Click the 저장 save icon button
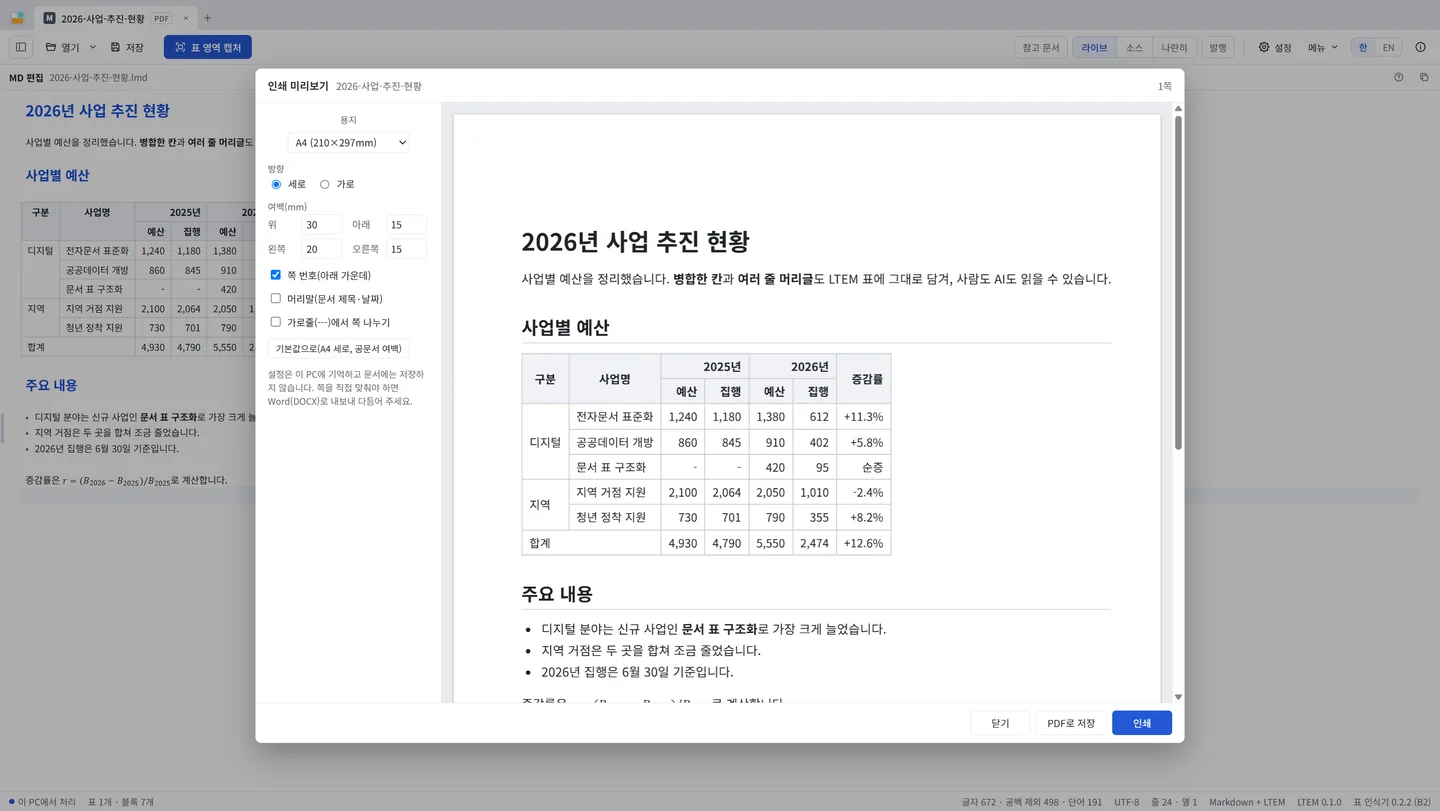The height and width of the screenshot is (811, 1440). [x=127, y=47]
